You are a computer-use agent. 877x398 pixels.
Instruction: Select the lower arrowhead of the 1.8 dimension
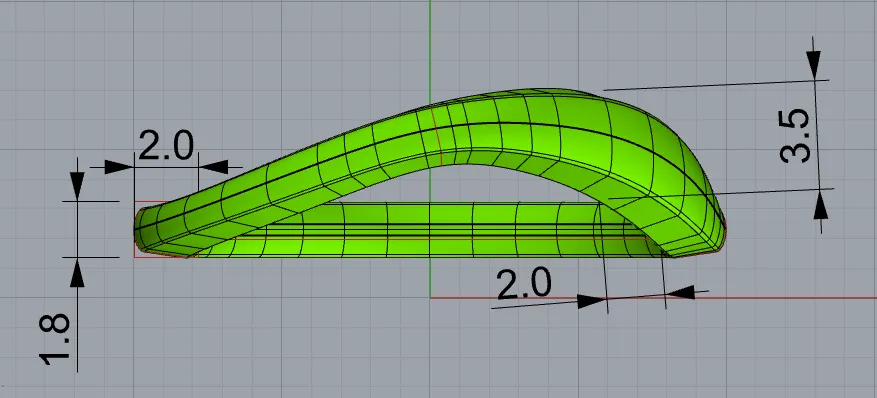[x=77, y=273]
